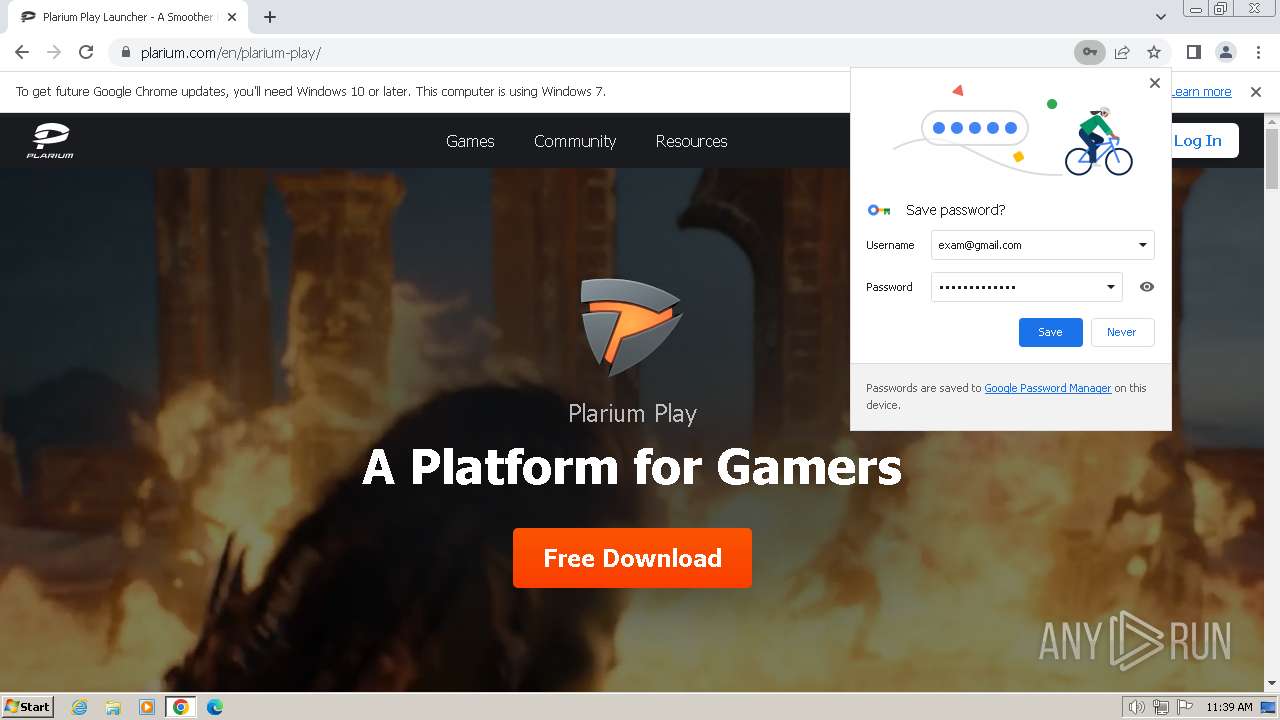
Task: Expand the Password dropdown arrow
Action: point(1110,287)
